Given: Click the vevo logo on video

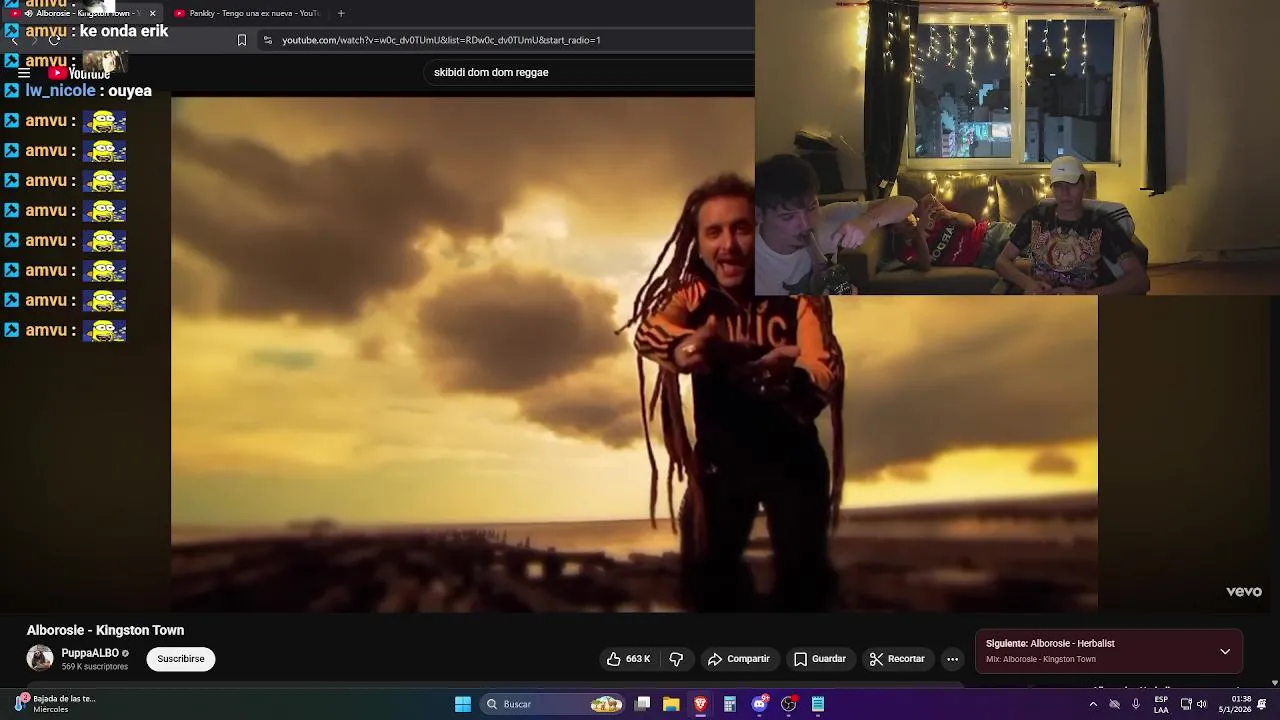Looking at the screenshot, I should click(1244, 591).
